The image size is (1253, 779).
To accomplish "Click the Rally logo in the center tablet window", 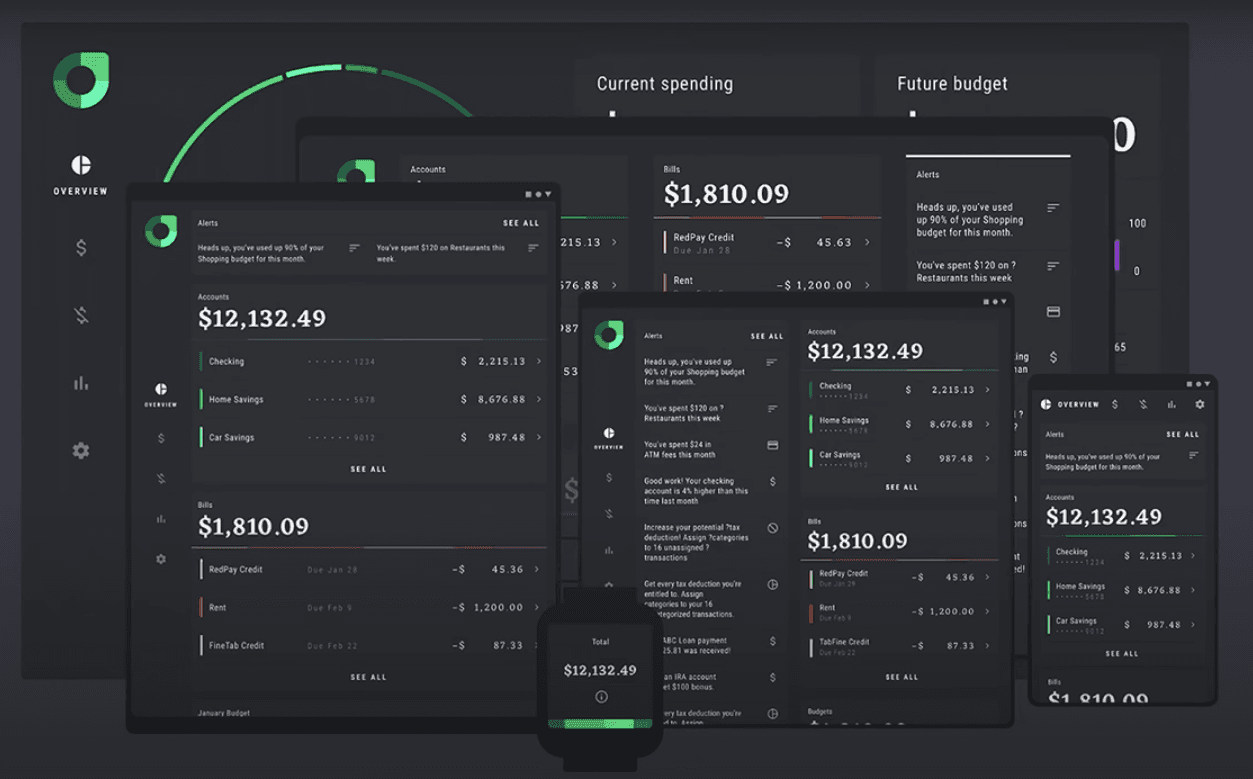I will click(x=608, y=335).
